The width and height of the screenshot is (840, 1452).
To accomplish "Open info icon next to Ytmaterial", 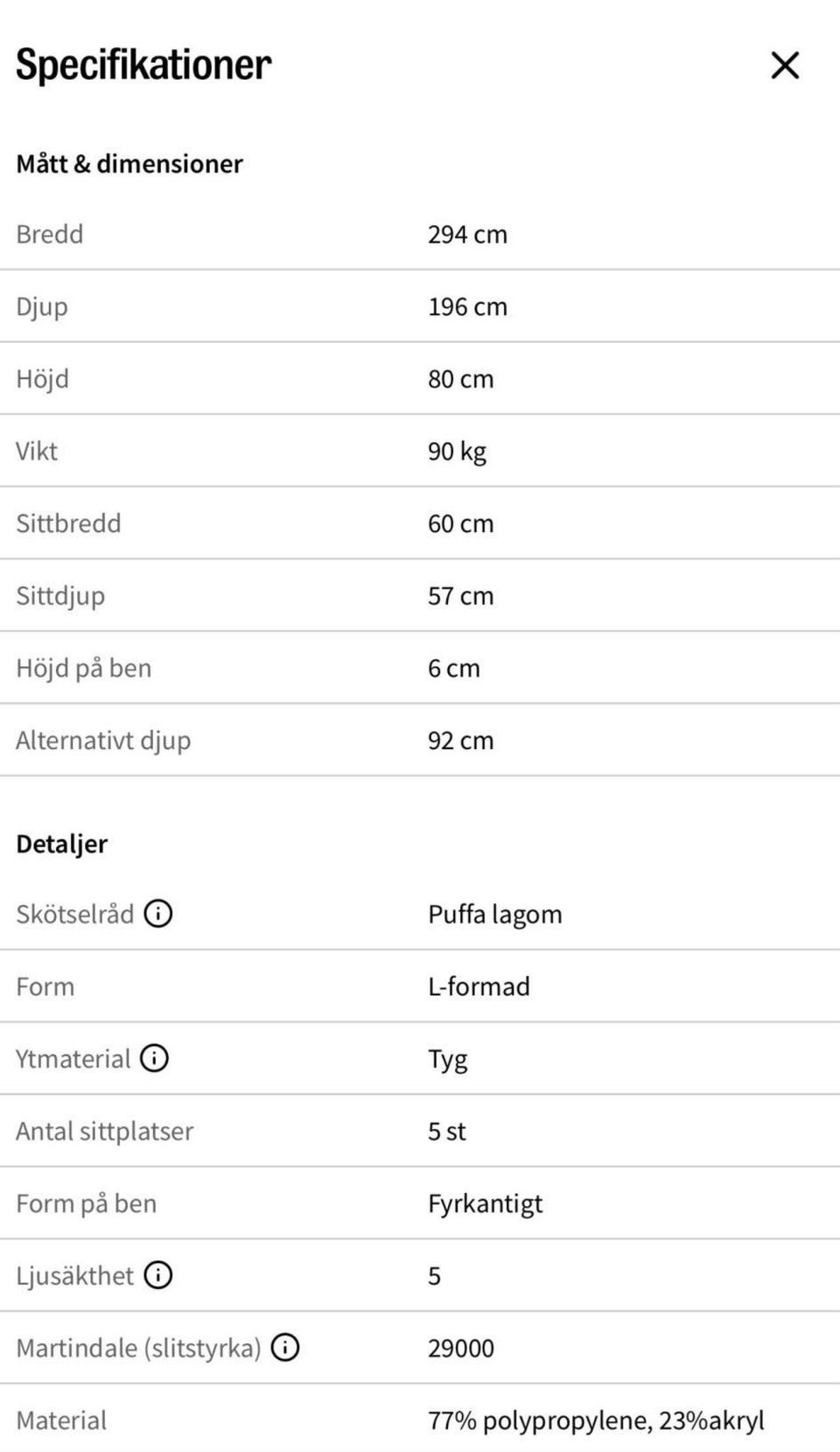I will (155, 1058).
